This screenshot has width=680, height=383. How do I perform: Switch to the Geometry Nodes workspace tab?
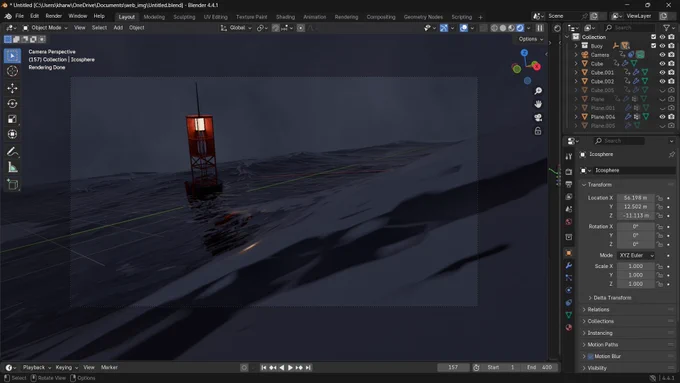pos(423,17)
